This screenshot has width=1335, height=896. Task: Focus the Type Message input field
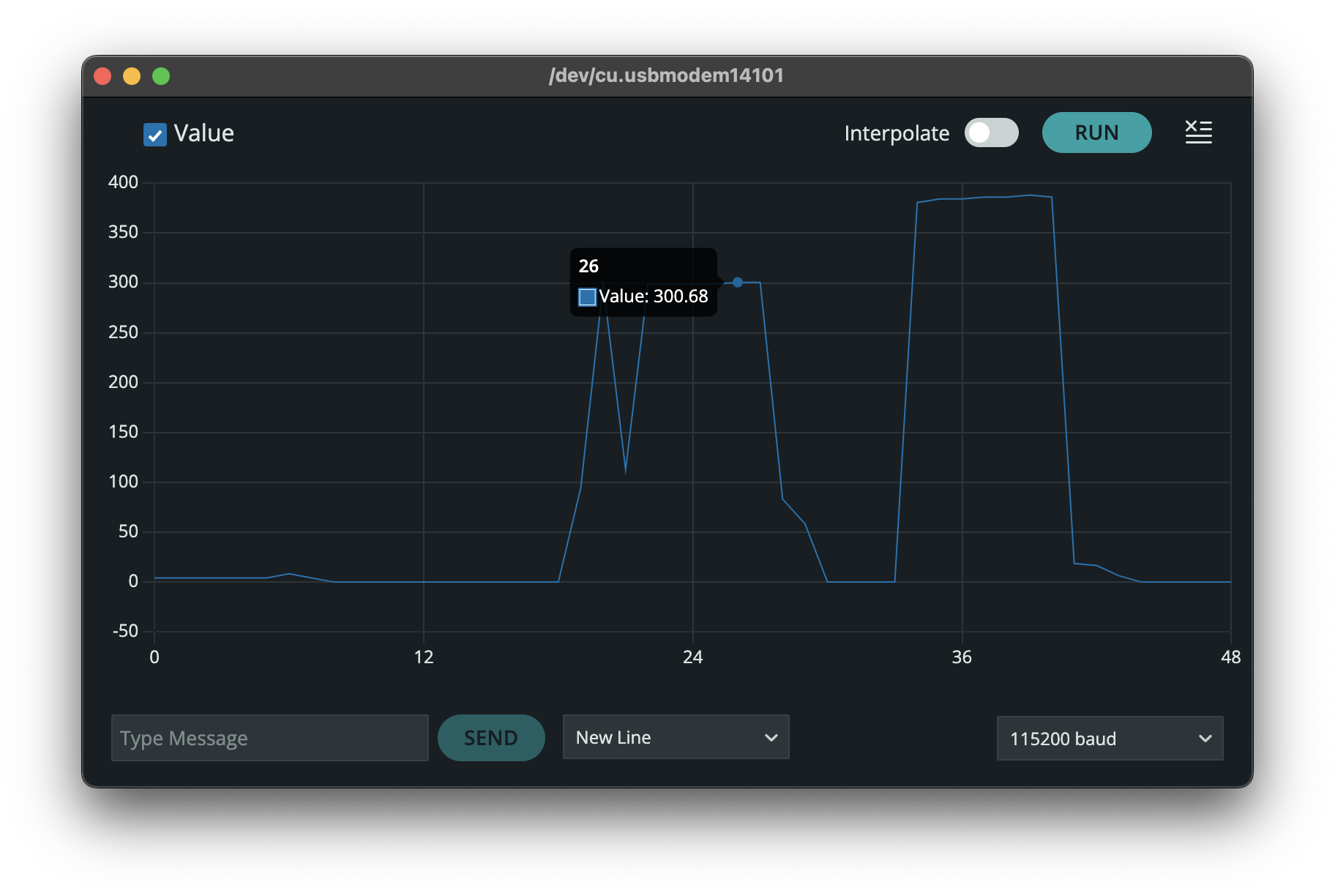269,738
